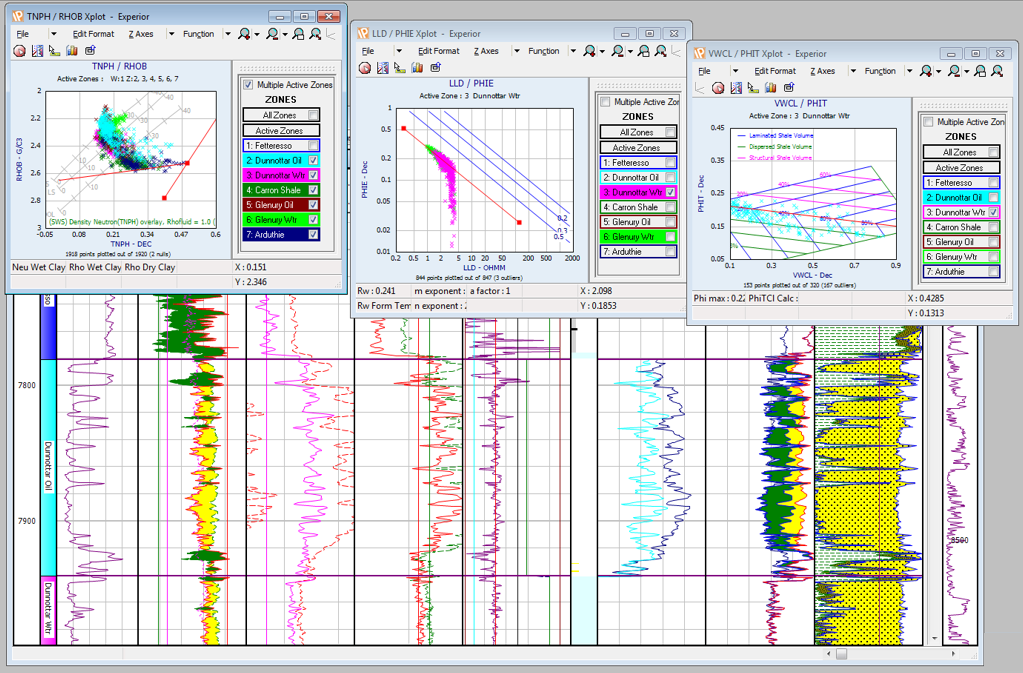This screenshot has width=1023, height=673.
Task: Open File menu in TNPH/RHOB Xplot window
Action: tap(23, 34)
